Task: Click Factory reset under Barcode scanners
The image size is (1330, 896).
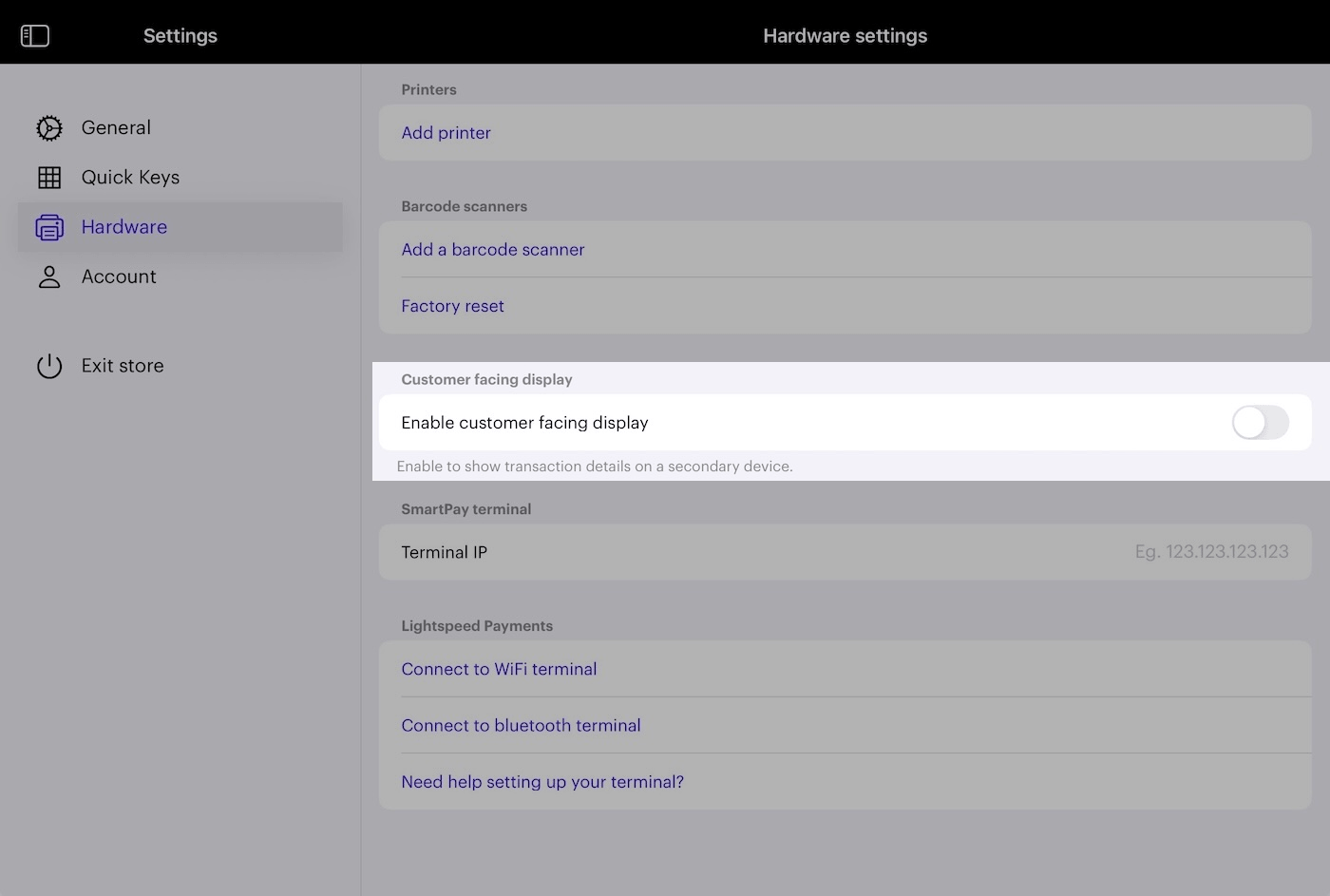Action: [452, 306]
